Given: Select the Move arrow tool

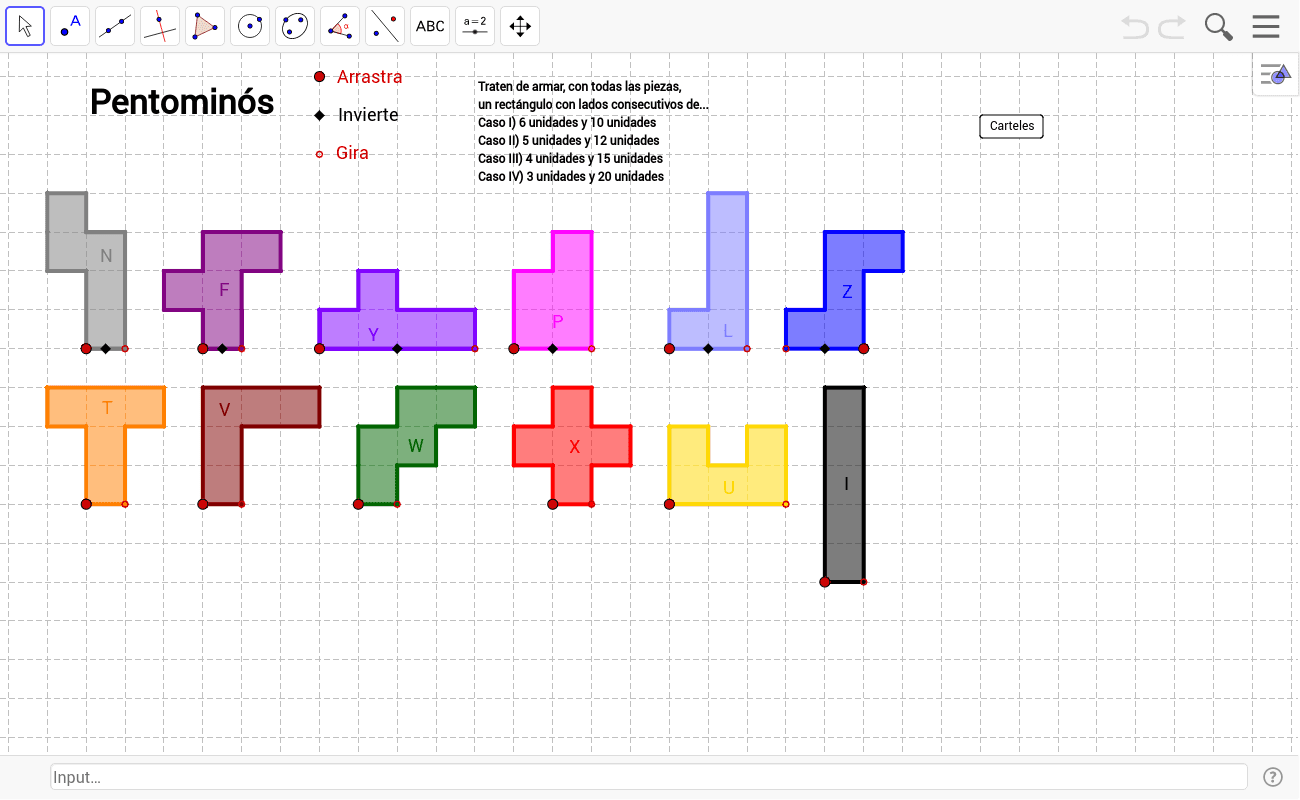Looking at the screenshot, I should [x=25, y=26].
